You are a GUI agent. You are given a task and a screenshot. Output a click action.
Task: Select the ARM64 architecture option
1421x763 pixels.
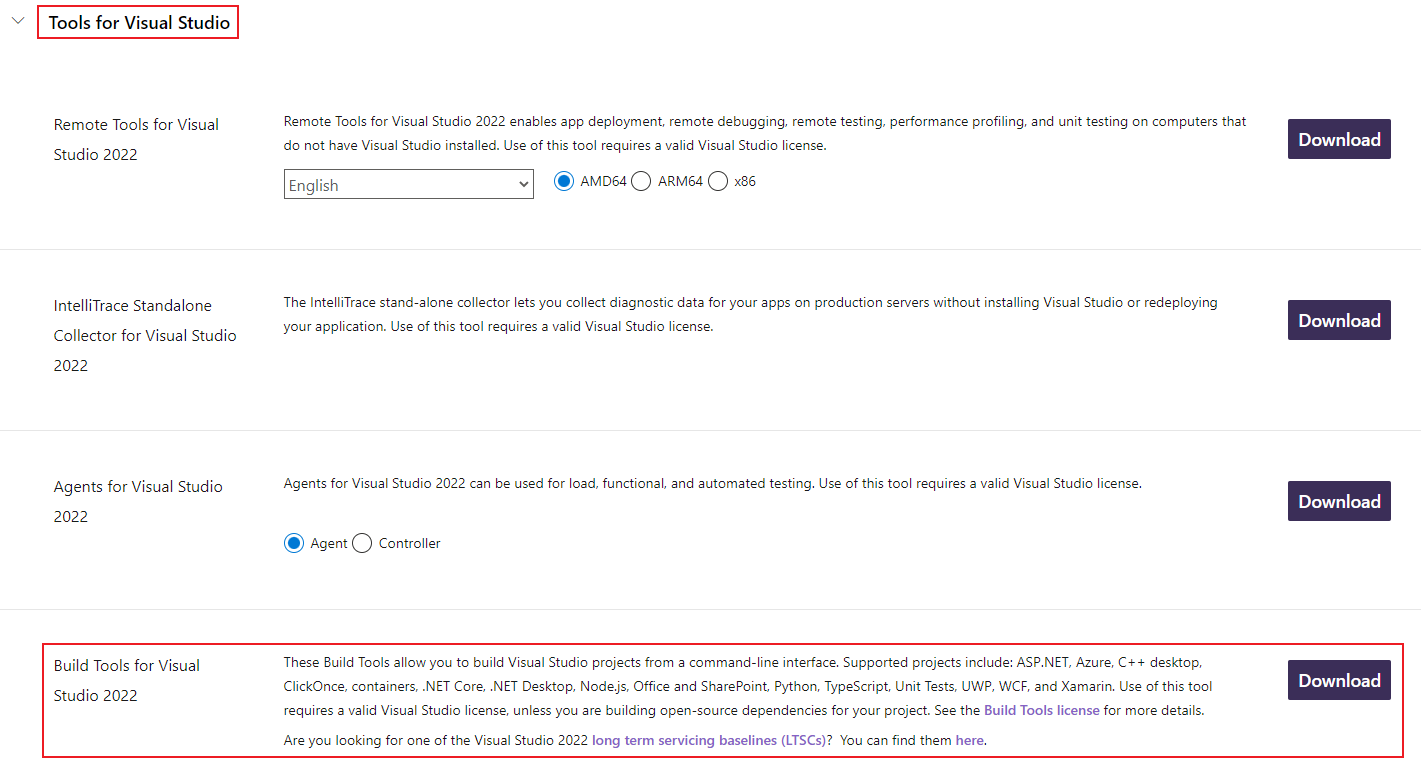(x=641, y=181)
